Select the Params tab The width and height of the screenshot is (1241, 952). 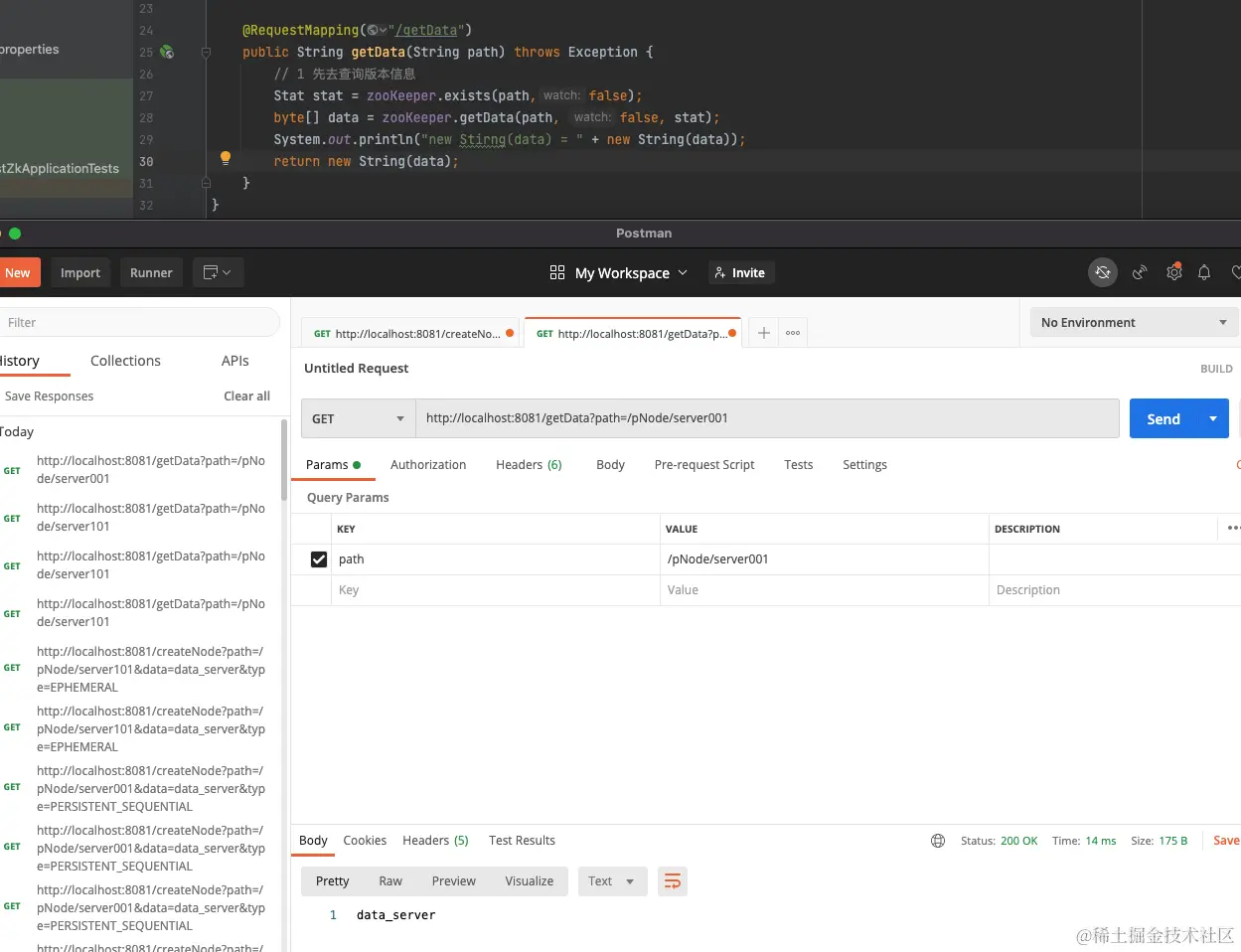click(333, 464)
